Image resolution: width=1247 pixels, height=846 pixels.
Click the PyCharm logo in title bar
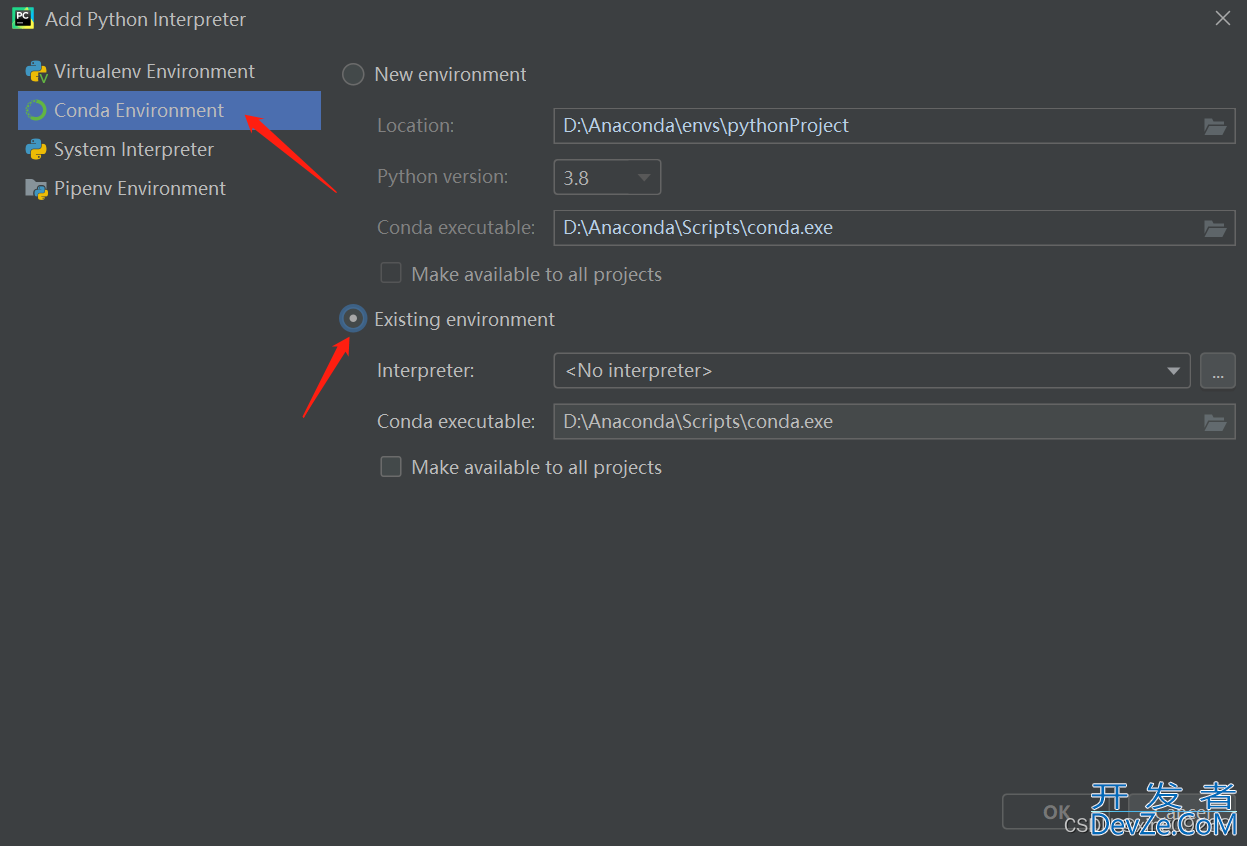coord(22,18)
